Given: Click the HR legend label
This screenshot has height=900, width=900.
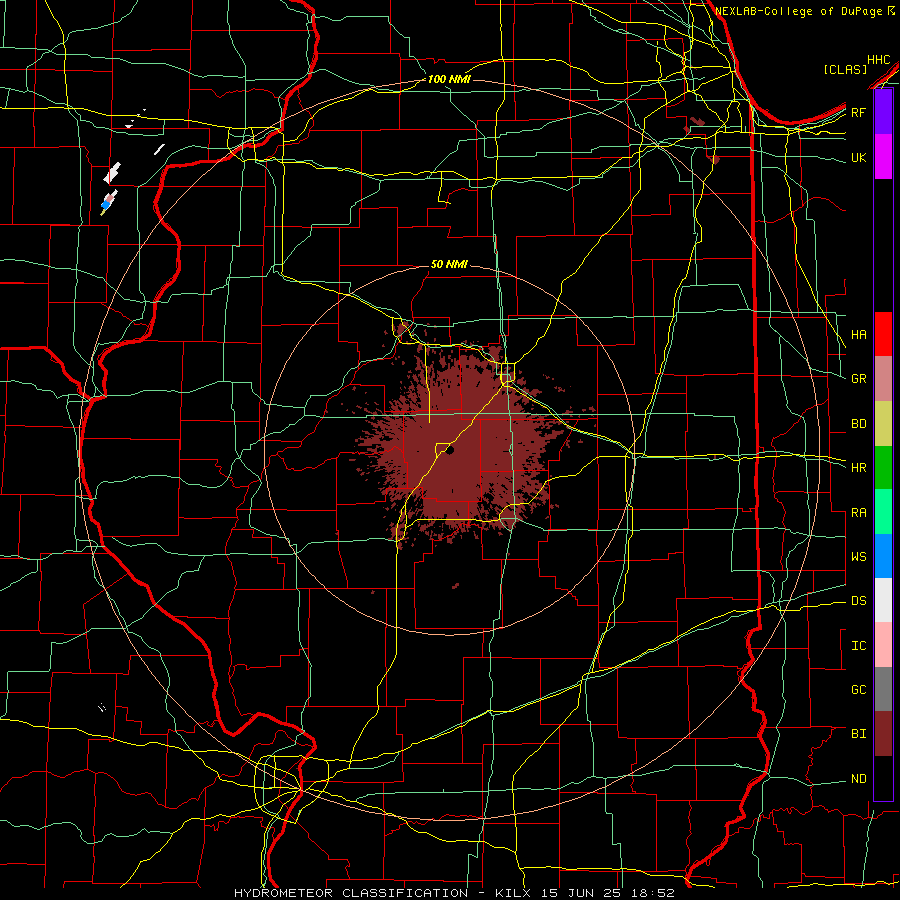Looking at the screenshot, I should pos(859,468).
